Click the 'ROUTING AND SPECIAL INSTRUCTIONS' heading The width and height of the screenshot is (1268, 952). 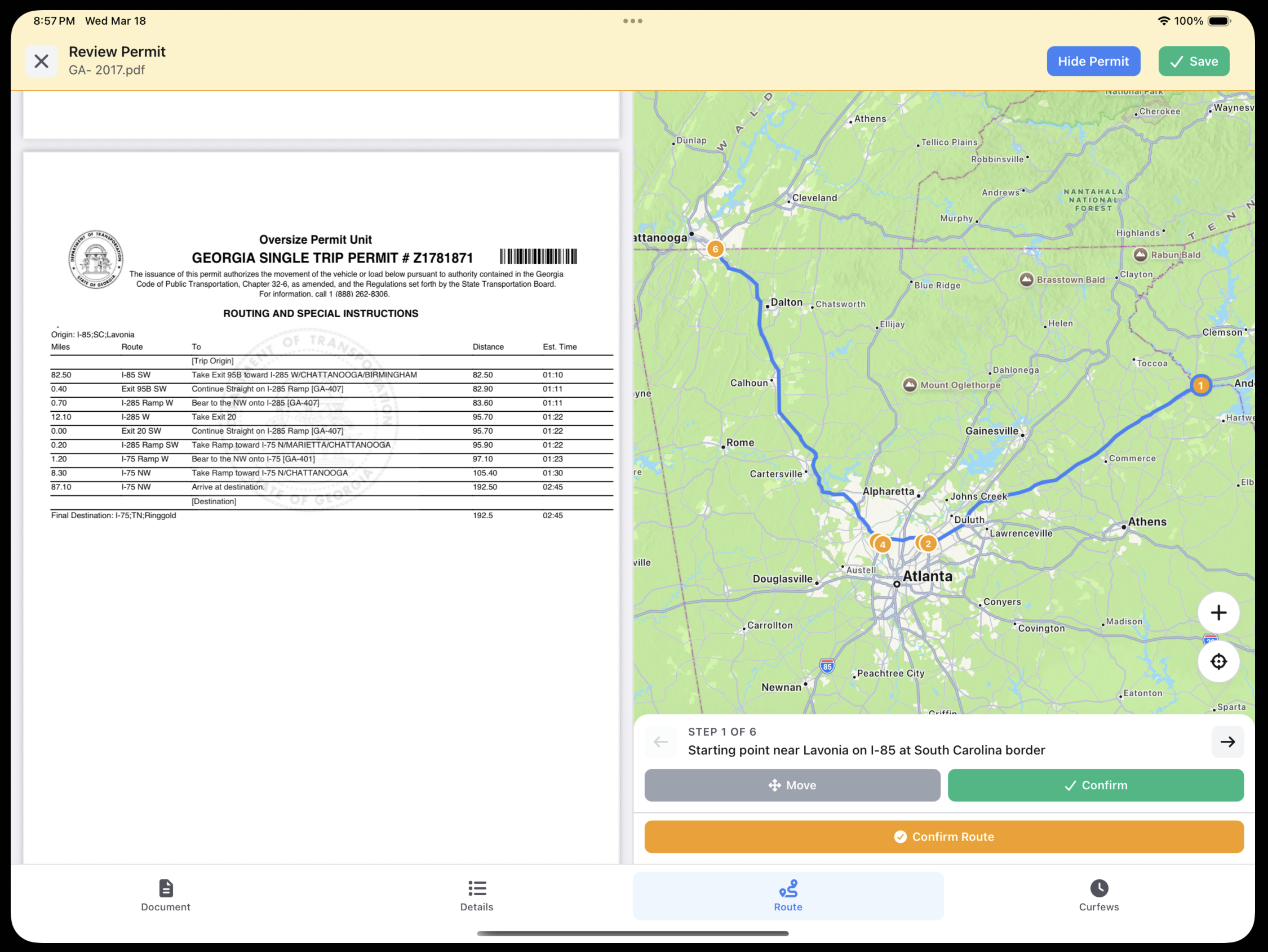click(321, 314)
